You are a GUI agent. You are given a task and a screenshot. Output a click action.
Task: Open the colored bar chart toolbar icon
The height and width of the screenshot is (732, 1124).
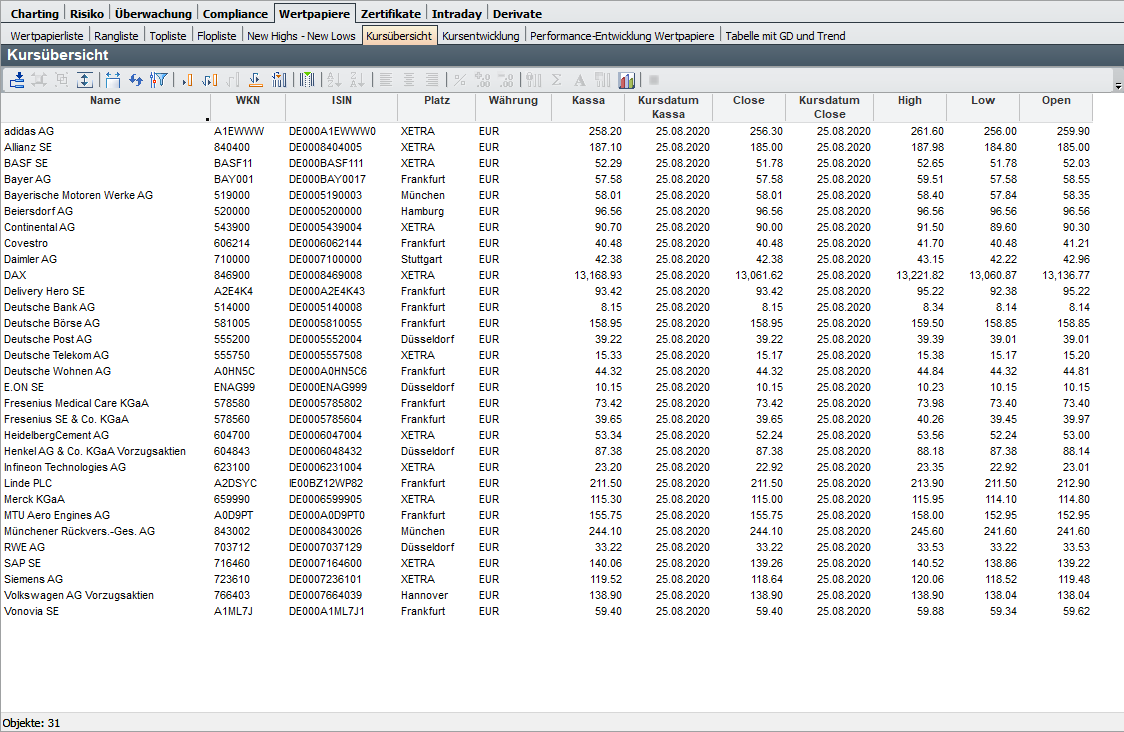[627, 80]
